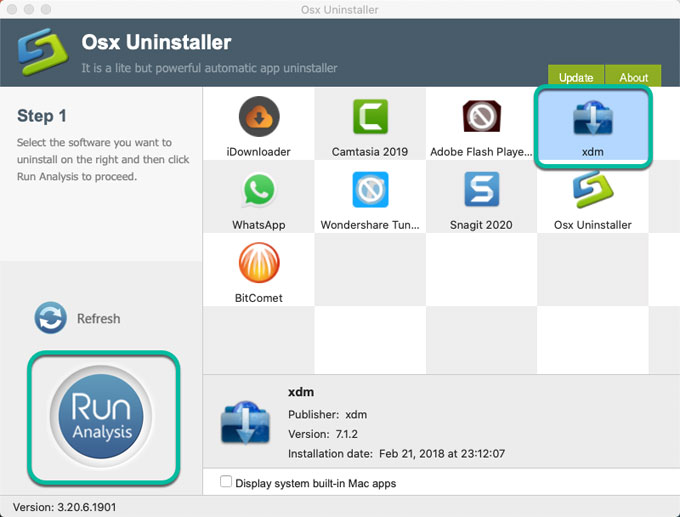Select the iDownloader app icon
The height and width of the screenshot is (517, 680).
259,117
